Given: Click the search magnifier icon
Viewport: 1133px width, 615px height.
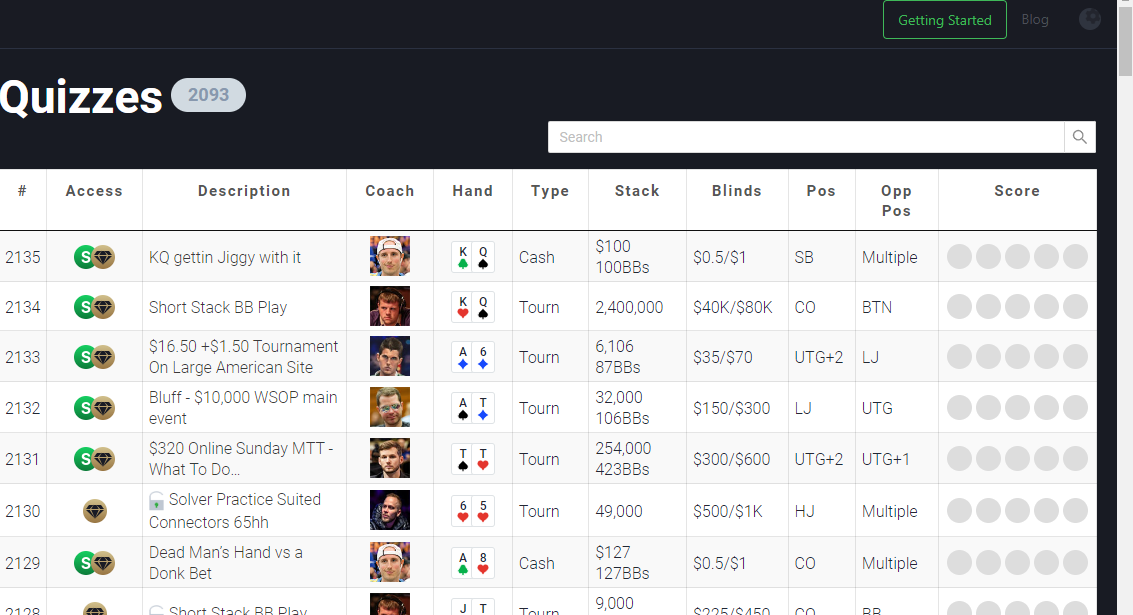Looking at the screenshot, I should point(1080,137).
